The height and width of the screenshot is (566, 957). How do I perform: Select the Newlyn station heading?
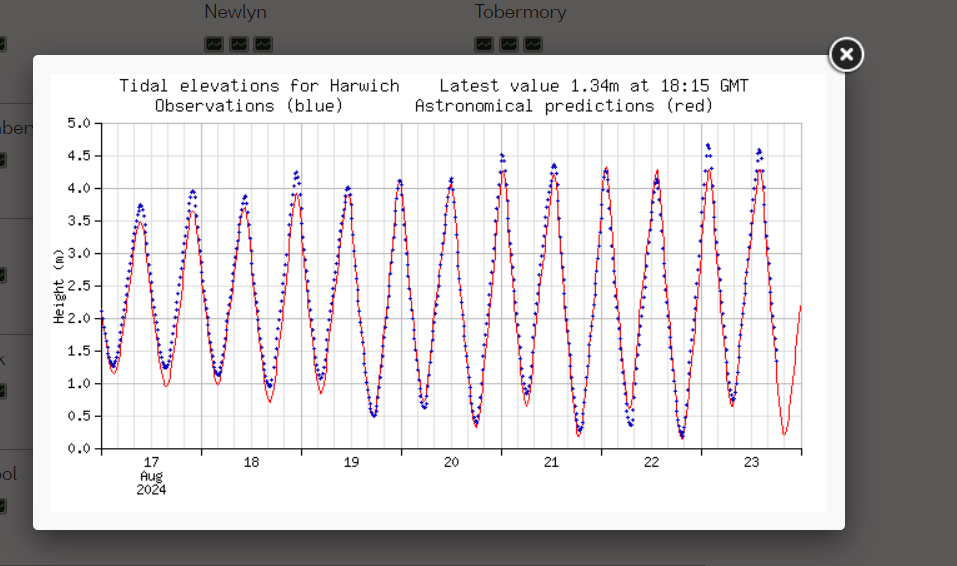coord(235,12)
